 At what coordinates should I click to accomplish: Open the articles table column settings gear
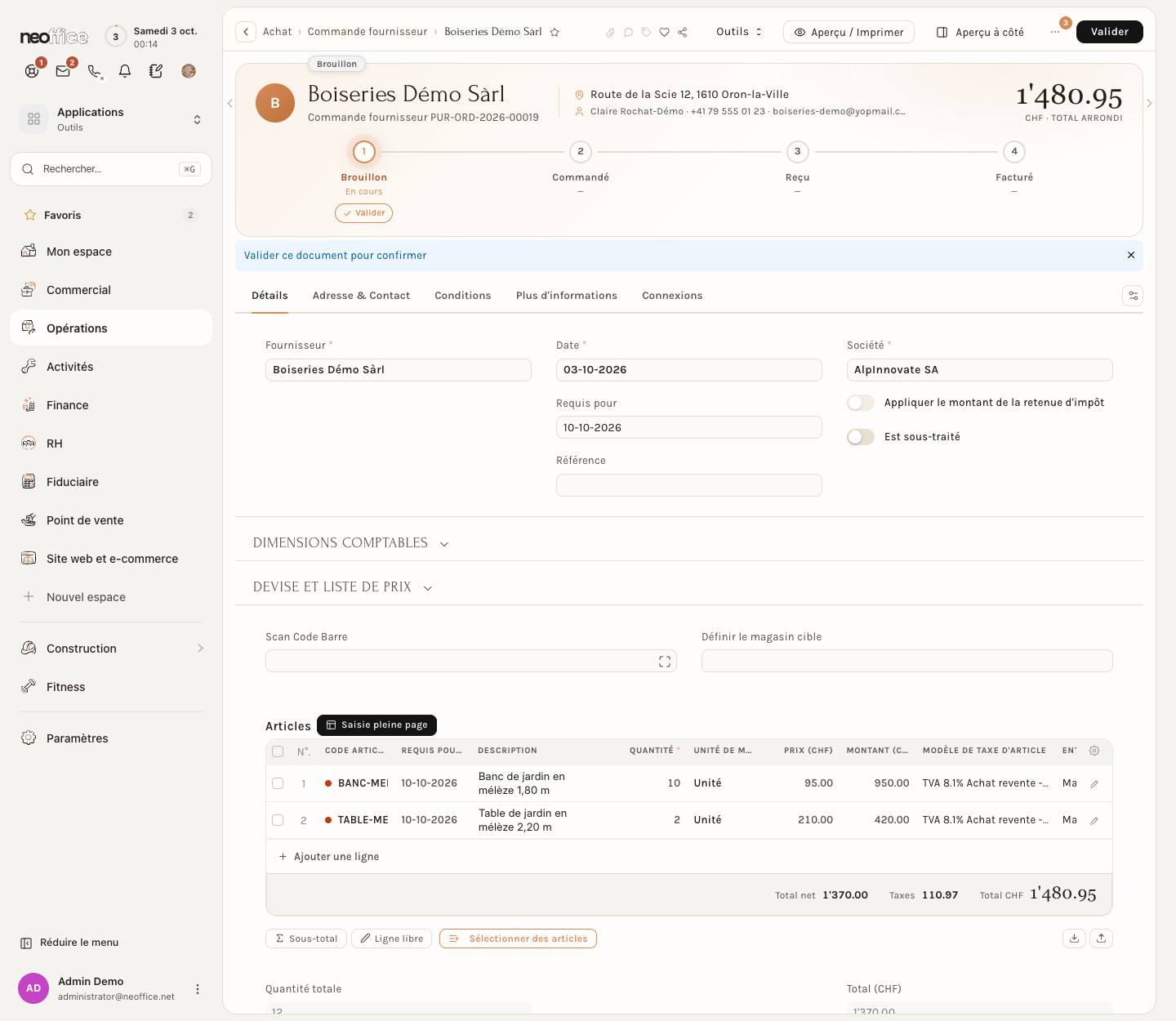[x=1094, y=751]
